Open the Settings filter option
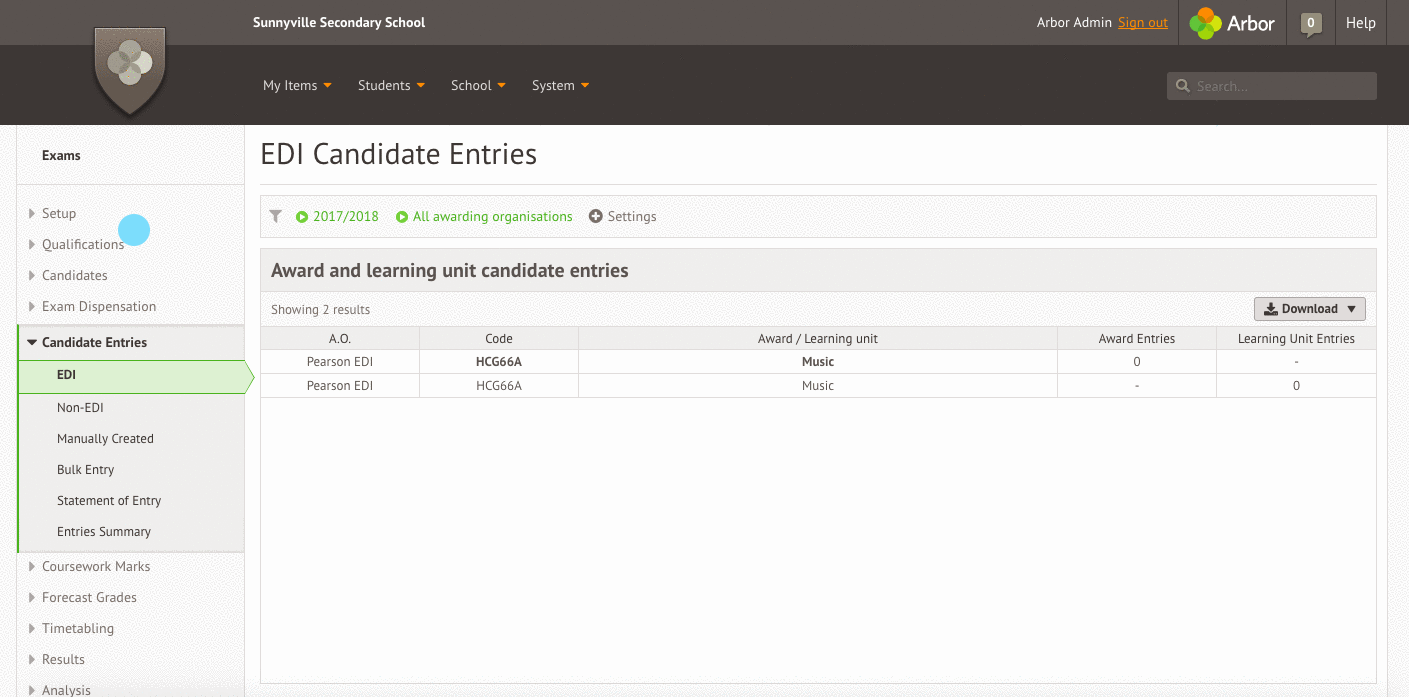The image size is (1409, 697). coord(632,216)
